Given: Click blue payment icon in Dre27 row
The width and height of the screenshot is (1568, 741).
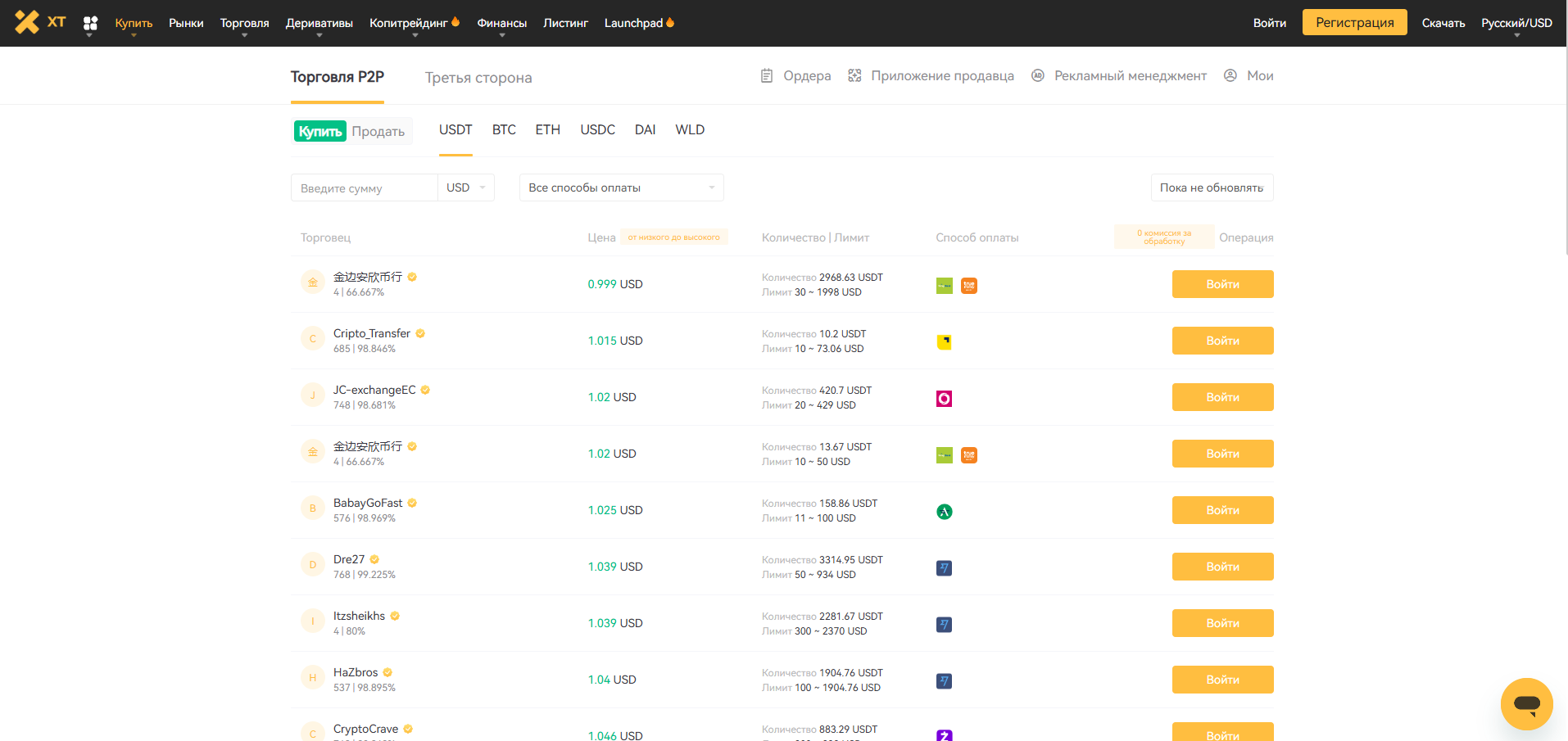Looking at the screenshot, I should 945,568.
